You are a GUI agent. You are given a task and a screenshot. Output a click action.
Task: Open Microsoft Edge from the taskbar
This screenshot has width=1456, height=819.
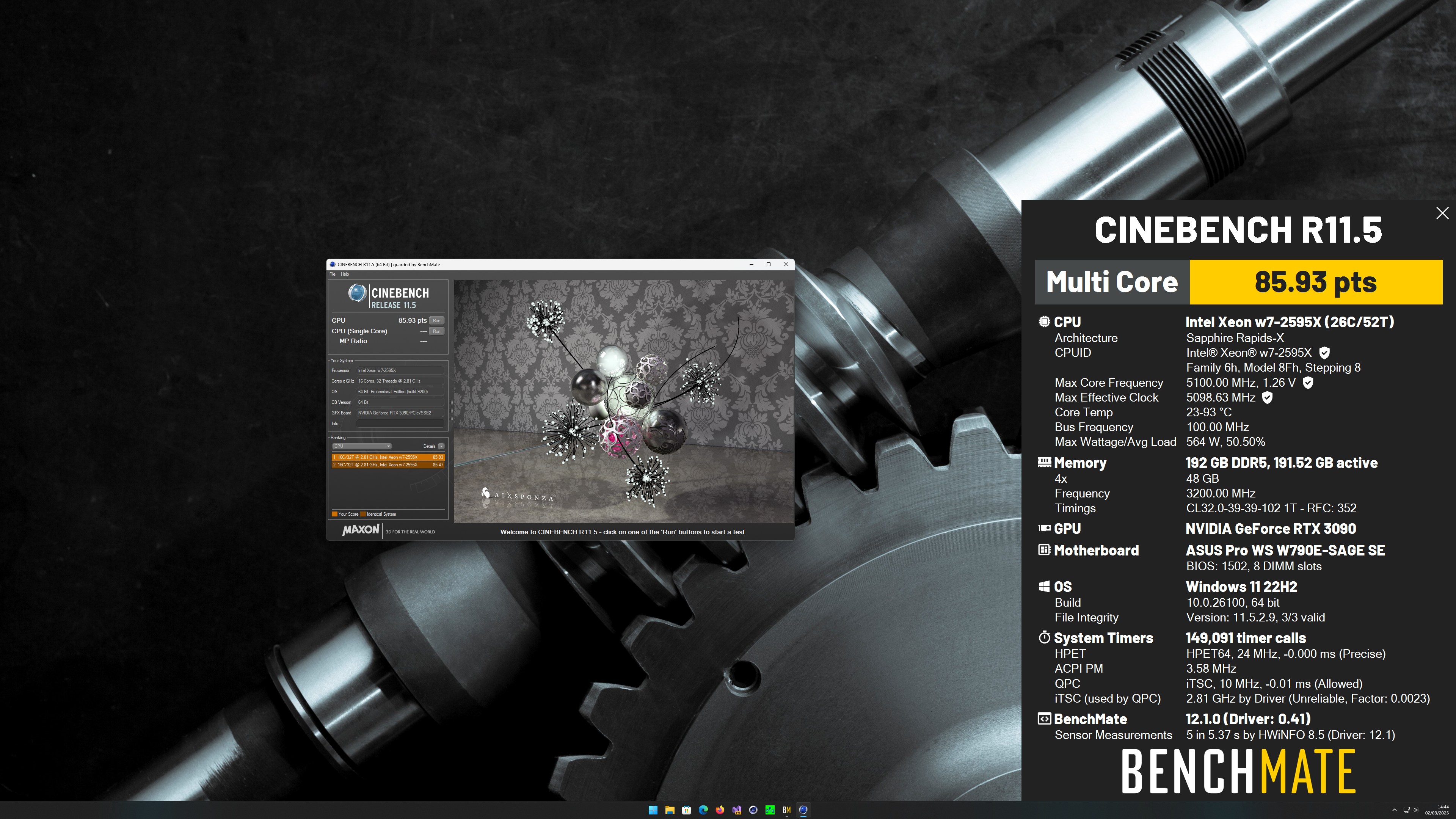(703, 810)
